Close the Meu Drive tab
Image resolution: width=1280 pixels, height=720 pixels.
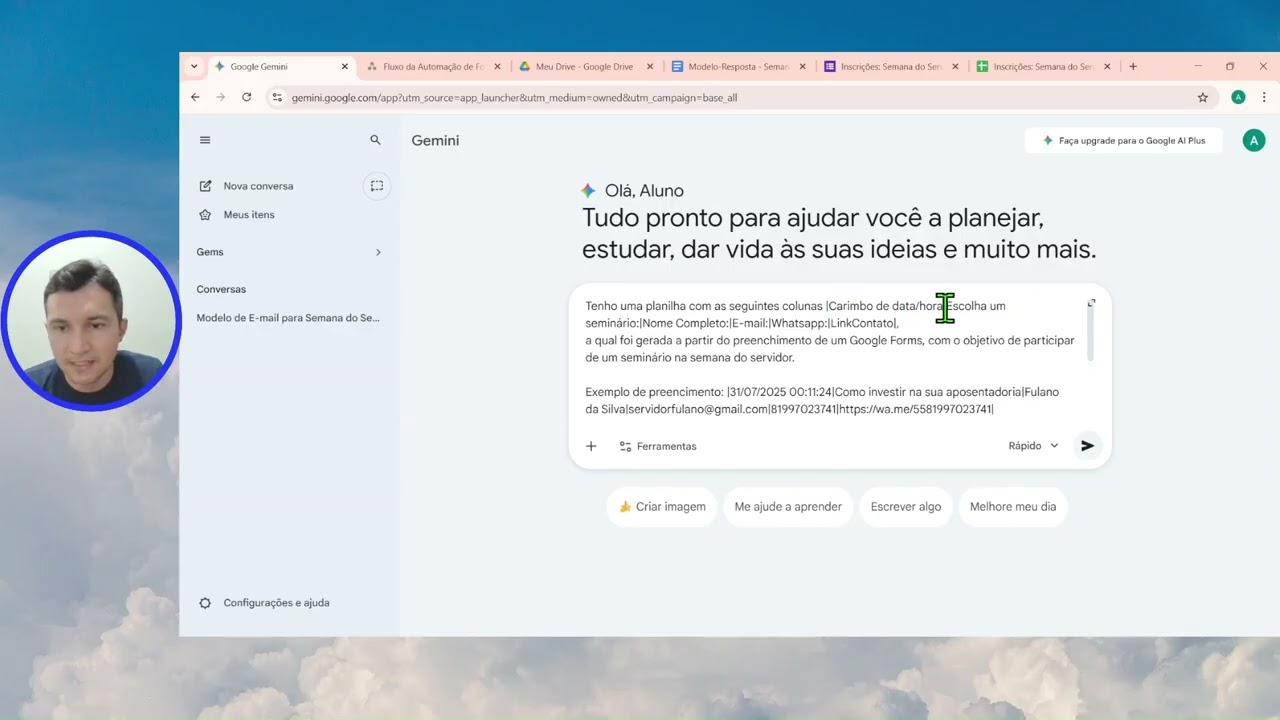(650, 67)
